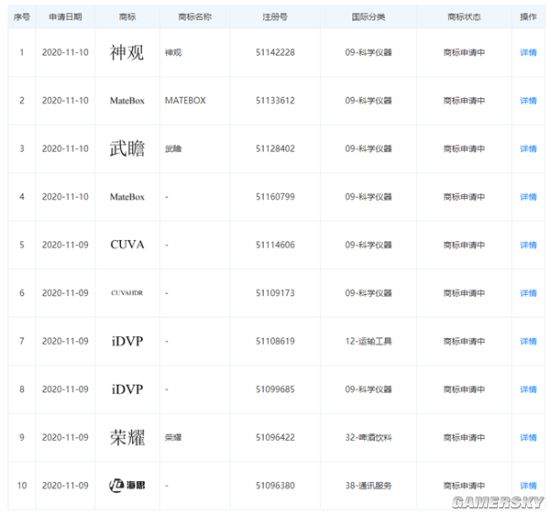Click the MateBox logo in row 4
550x514 pixels.
coord(127,197)
